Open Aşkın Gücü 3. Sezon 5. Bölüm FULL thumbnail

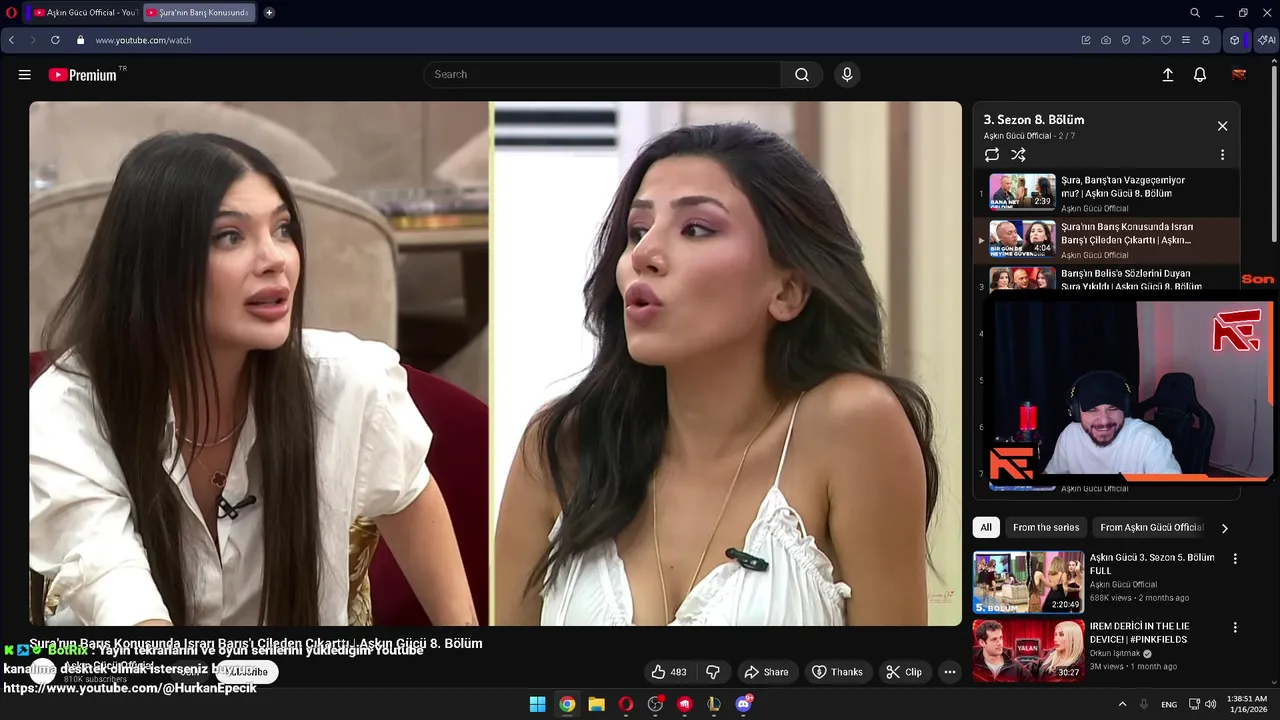coord(1029,582)
